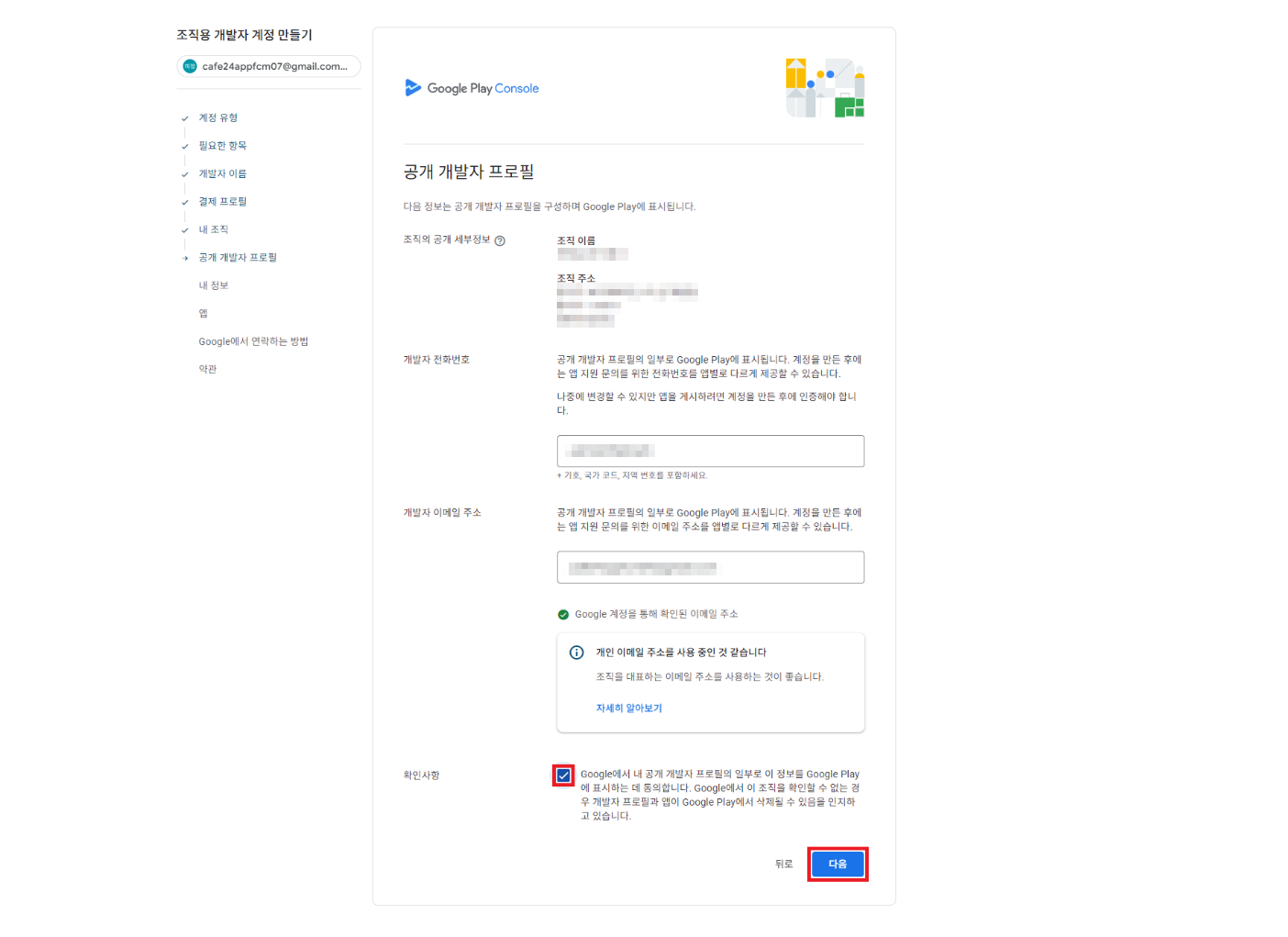Click the help icon beside 조직의 공개 세부정보
The image size is (1288, 937).
[500, 240]
